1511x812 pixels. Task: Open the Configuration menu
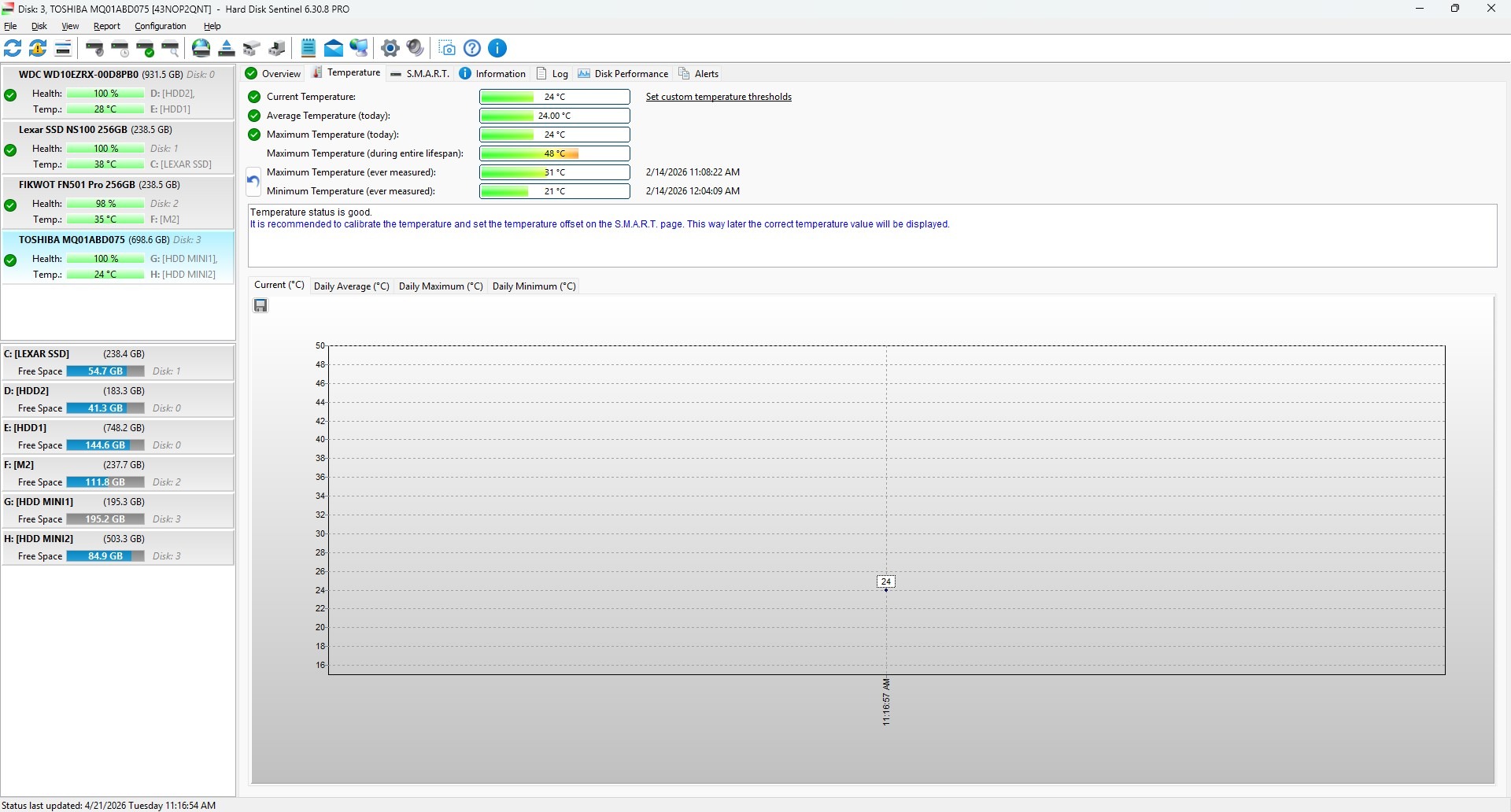click(160, 26)
